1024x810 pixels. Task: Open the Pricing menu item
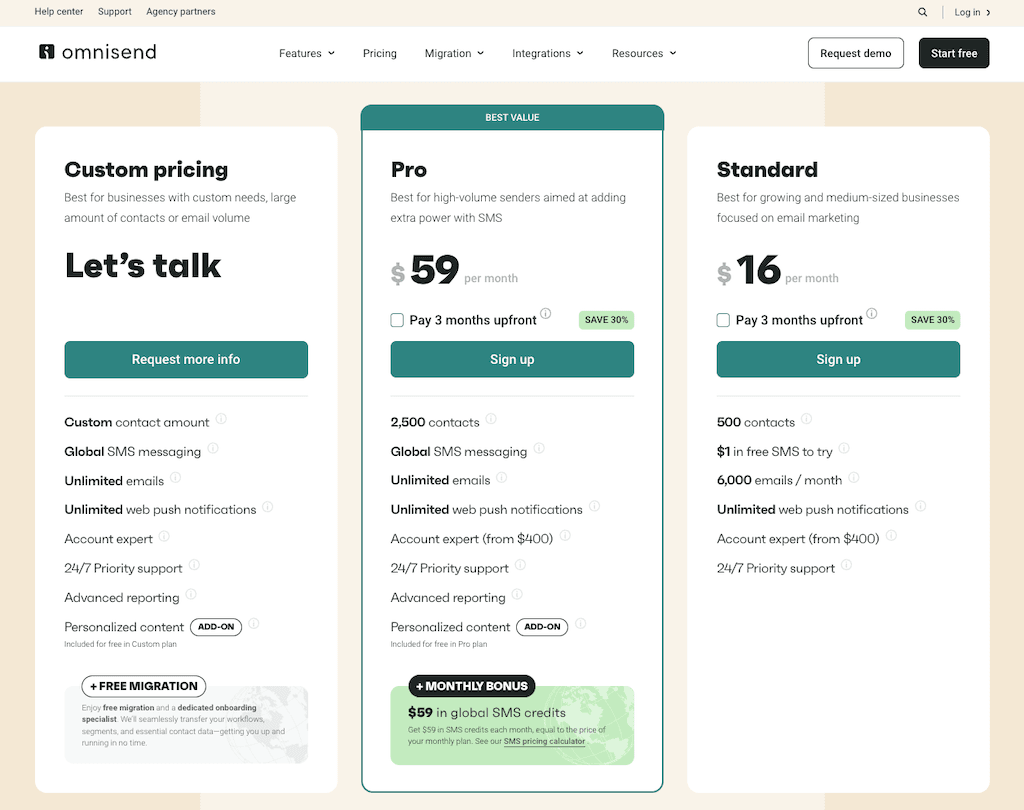380,53
